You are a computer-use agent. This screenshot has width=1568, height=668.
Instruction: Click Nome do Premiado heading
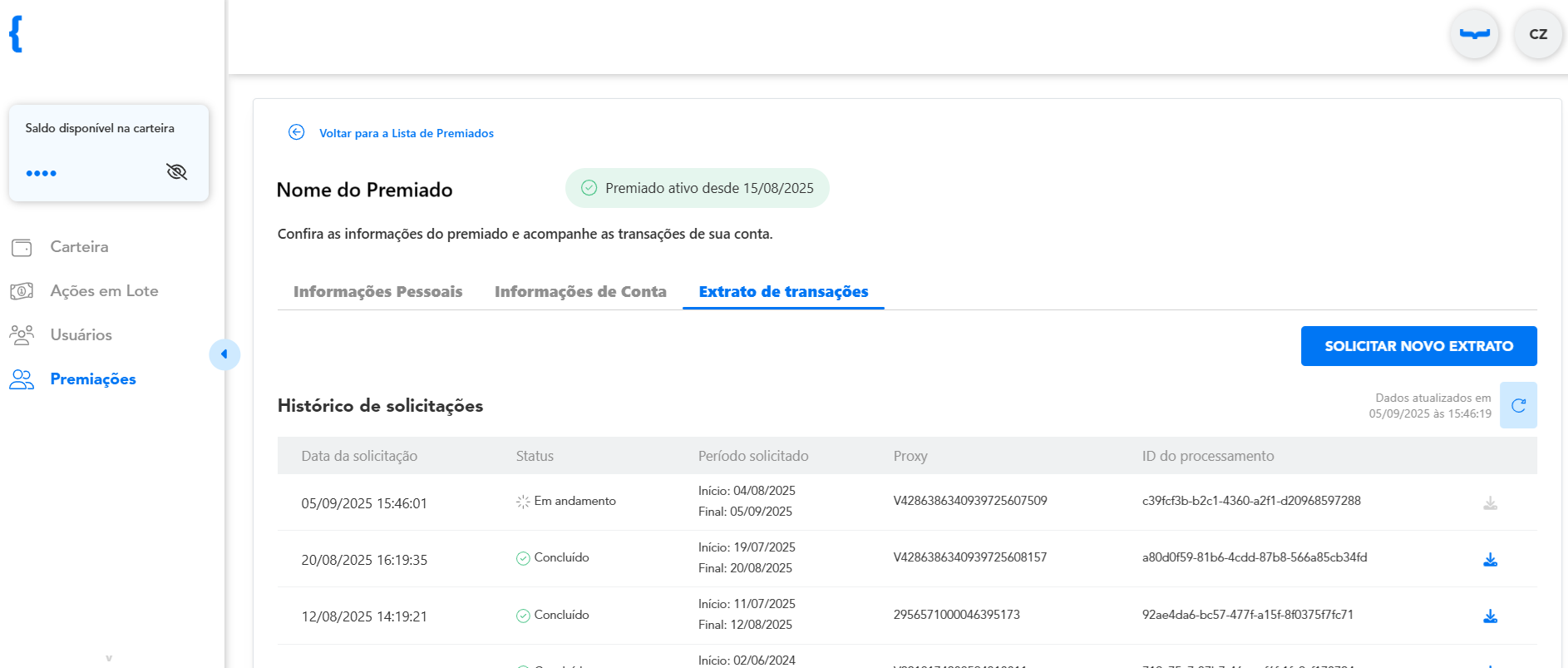tap(364, 190)
